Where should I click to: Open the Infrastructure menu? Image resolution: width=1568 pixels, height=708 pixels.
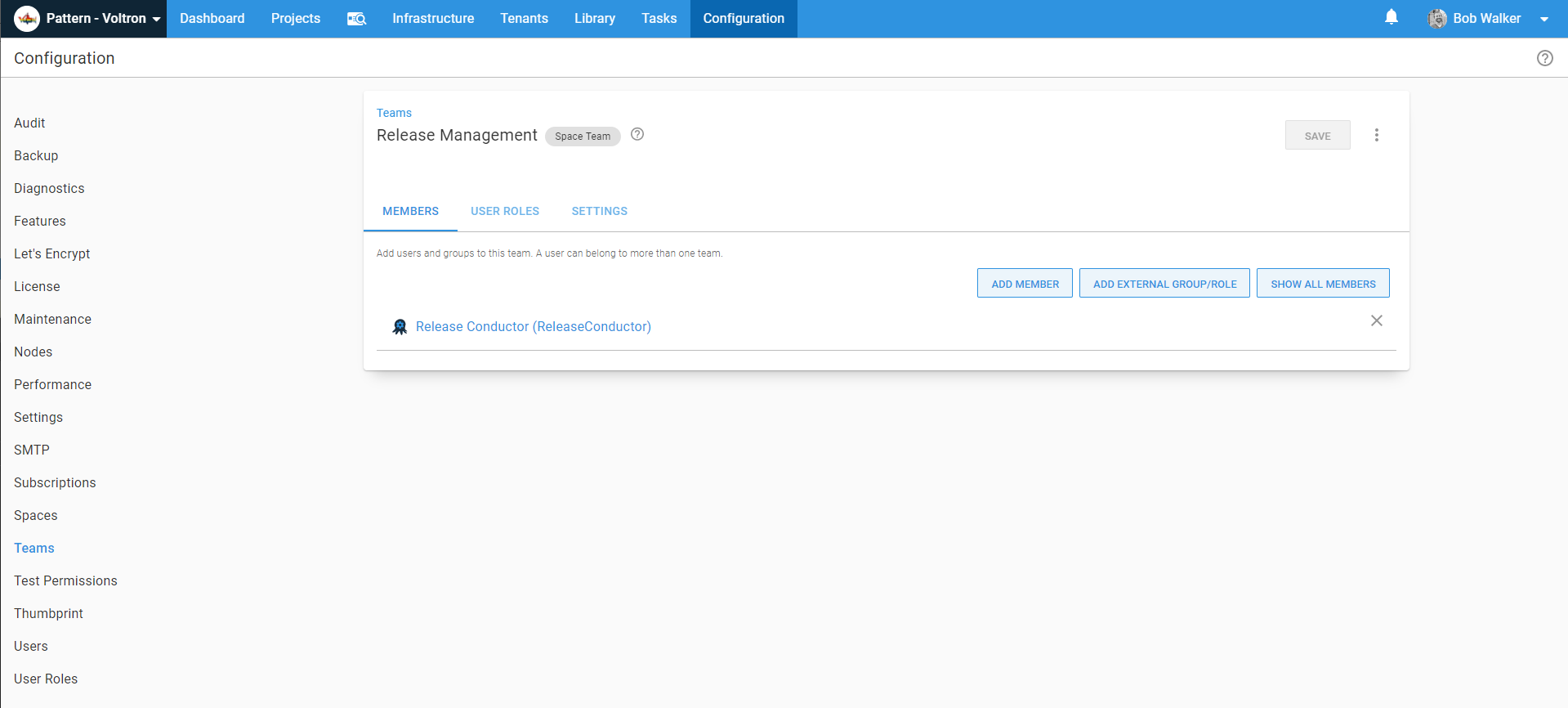click(x=433, y=19)
